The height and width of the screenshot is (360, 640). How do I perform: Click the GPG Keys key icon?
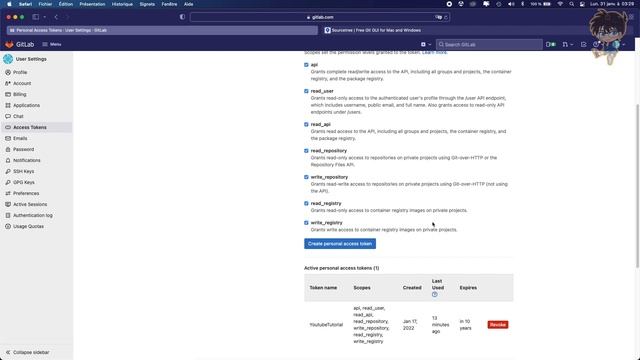[x=8, y=182]
